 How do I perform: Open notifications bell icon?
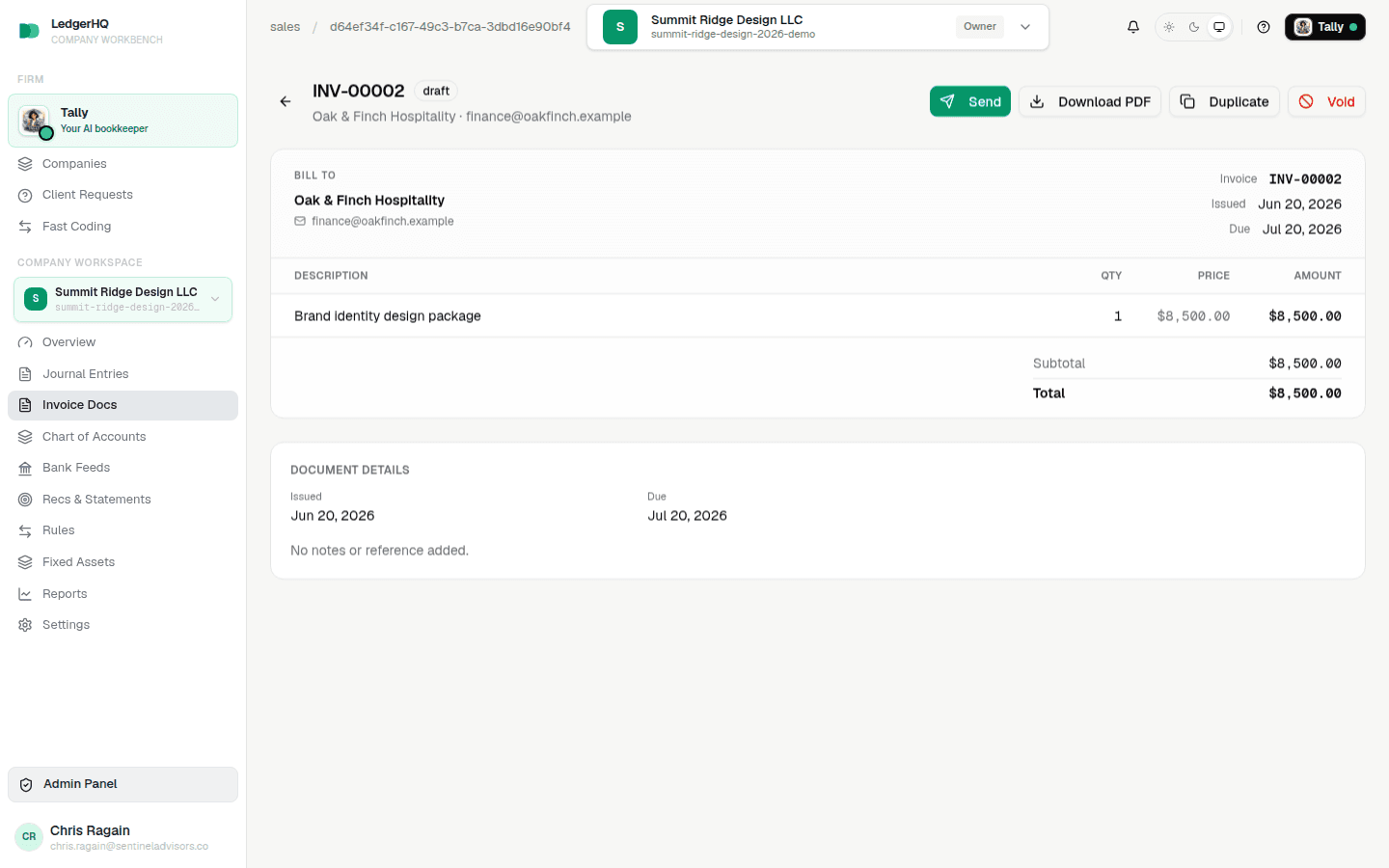pos(1133,27)
